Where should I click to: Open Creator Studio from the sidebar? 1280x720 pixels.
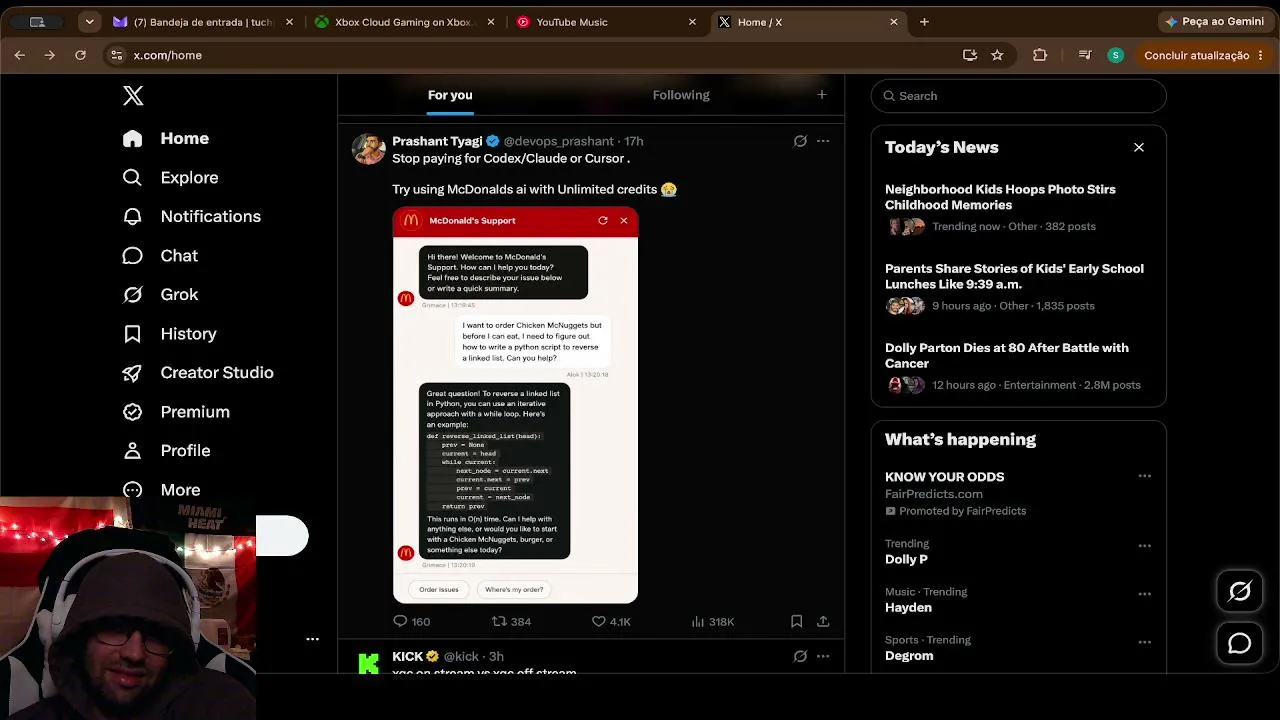coord(198,373)
